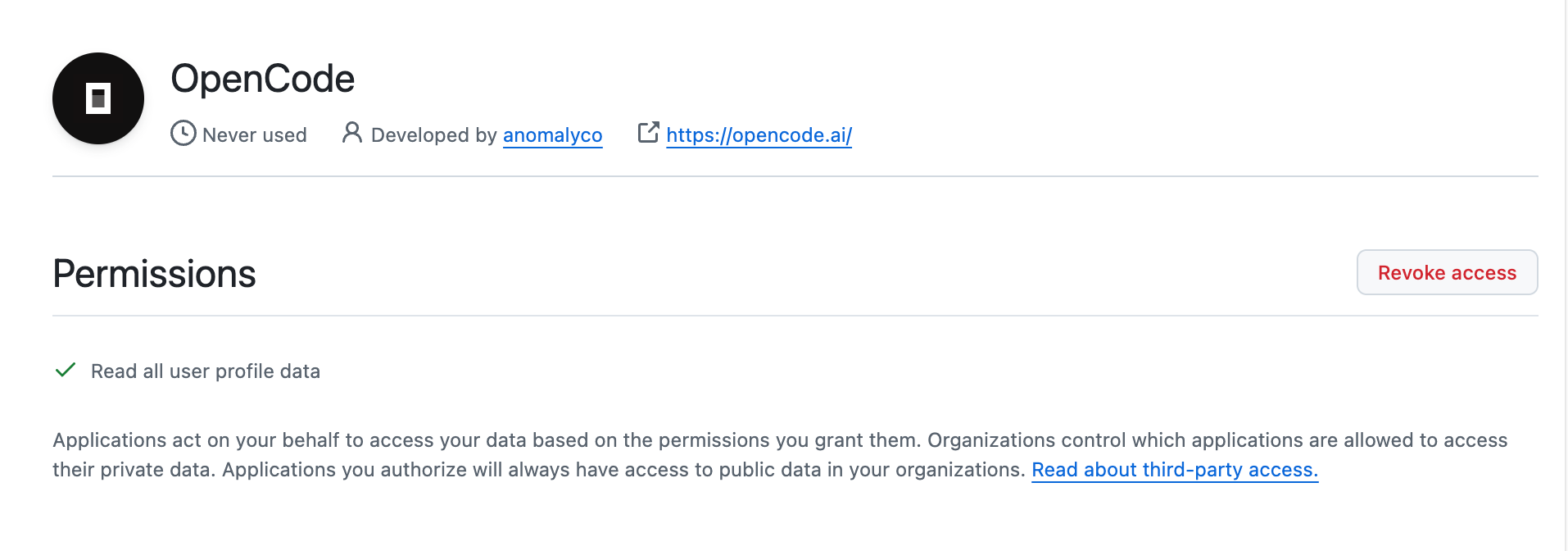Open the anomalyco developer profile link
1568x551 pixels.
pyautogui.click(x=552, y=135)
